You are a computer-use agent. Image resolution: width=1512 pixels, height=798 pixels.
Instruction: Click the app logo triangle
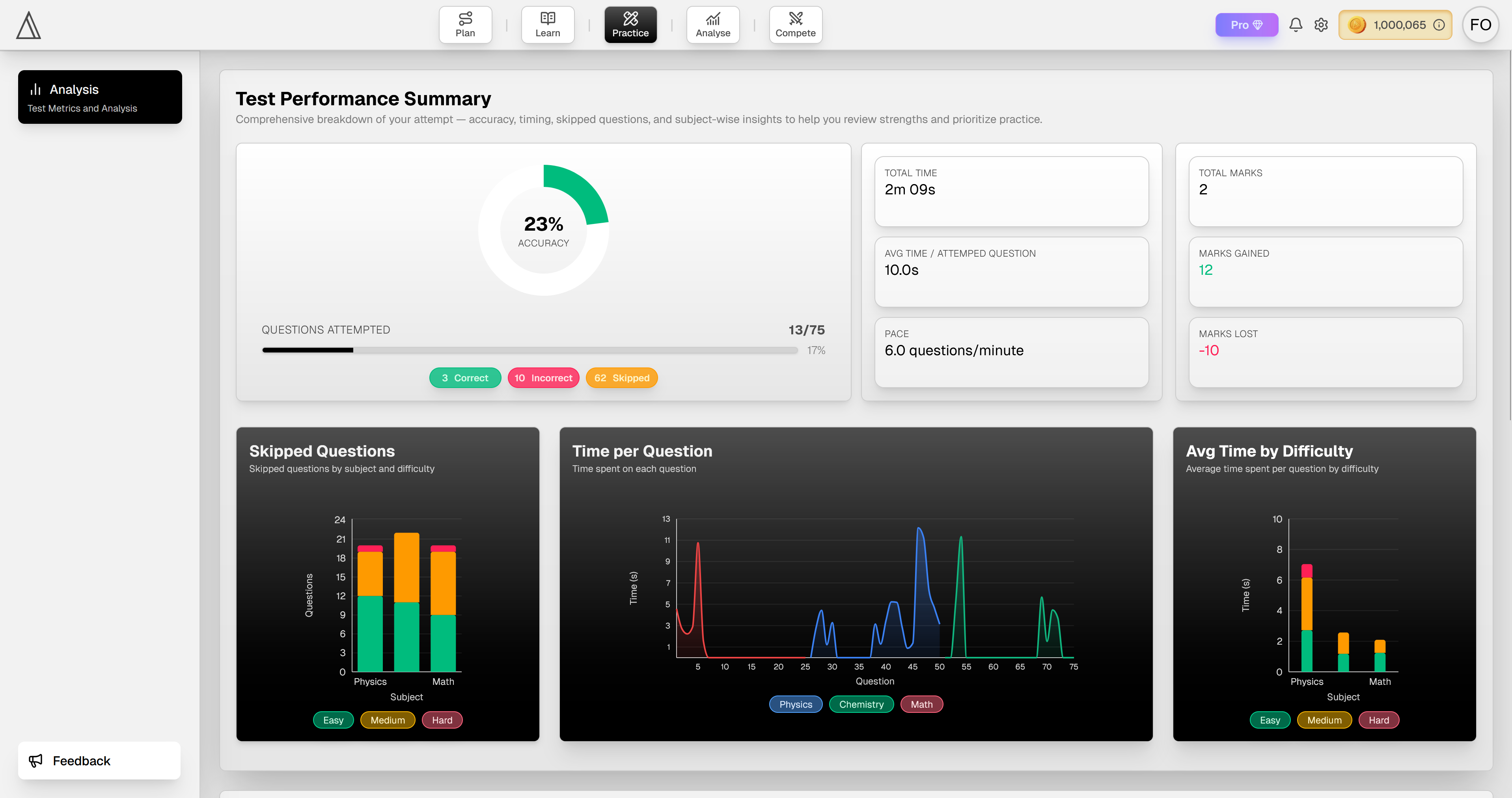28,25
